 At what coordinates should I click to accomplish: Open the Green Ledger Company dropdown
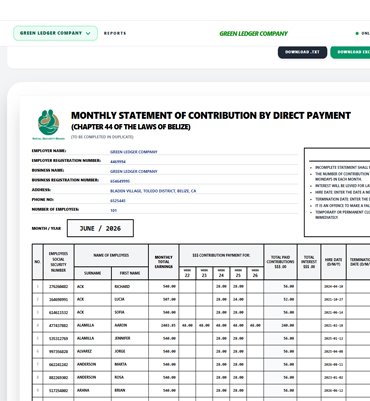pyautogui.click(x=55, y=33)
